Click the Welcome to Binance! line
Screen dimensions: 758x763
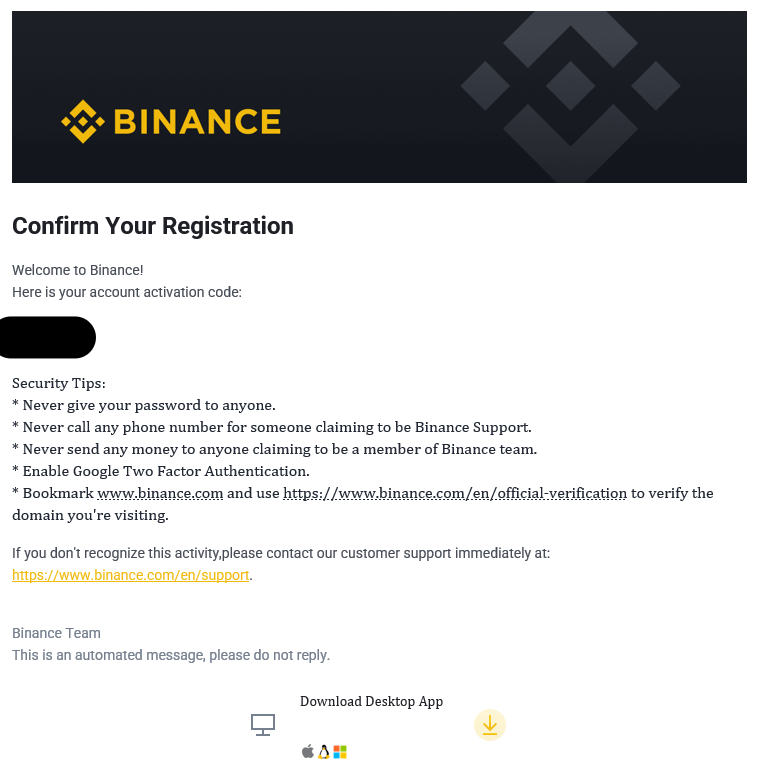pyautogui.click(x=78, y=270)
